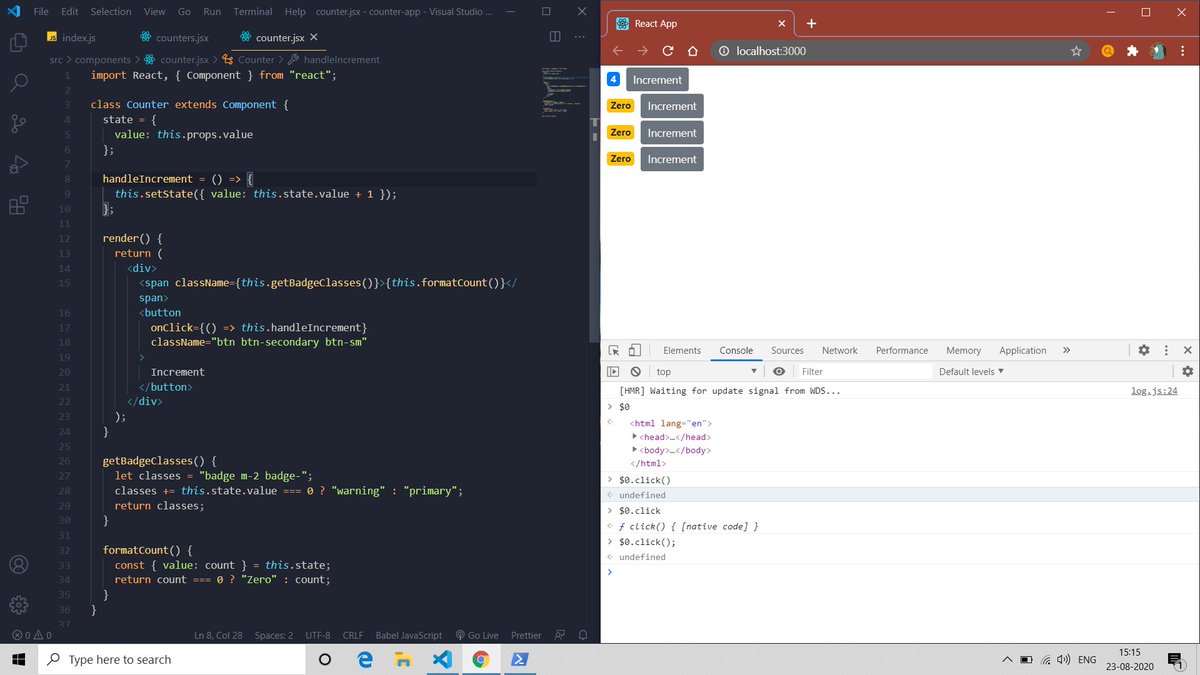Screen dimensions: 1200x675
Task: Toggle the console sidebar
Action: (615, 371)
